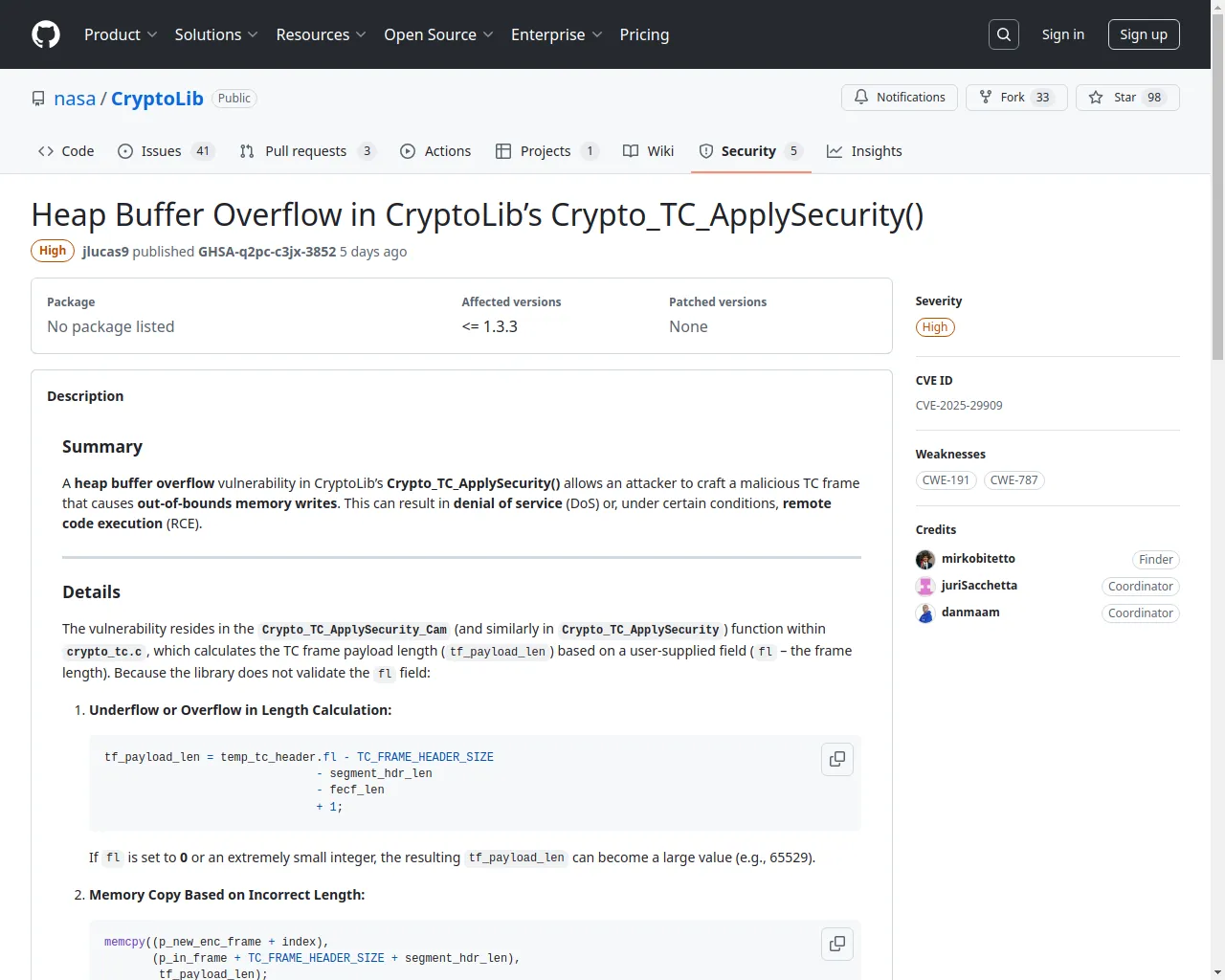Open the CWE-191 weakness tag
This screenshot has width=1225, height=980.
(946, 480)
